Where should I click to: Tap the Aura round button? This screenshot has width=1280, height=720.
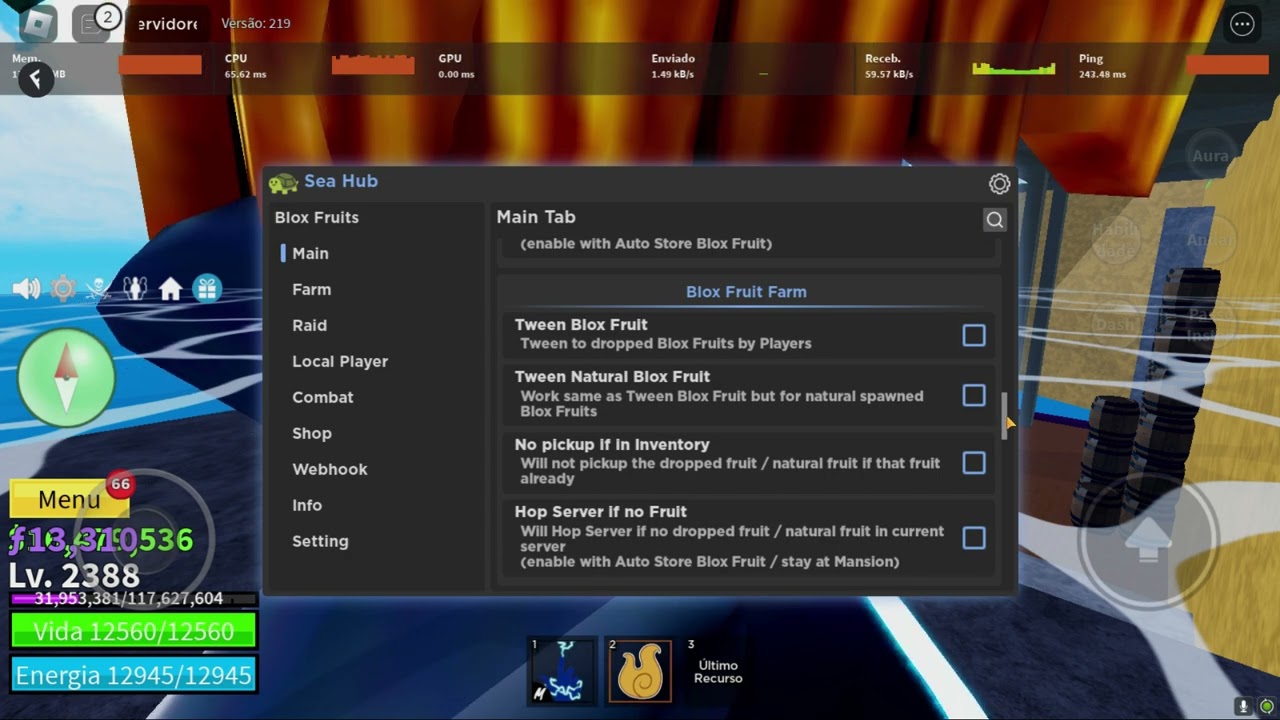1210,157
